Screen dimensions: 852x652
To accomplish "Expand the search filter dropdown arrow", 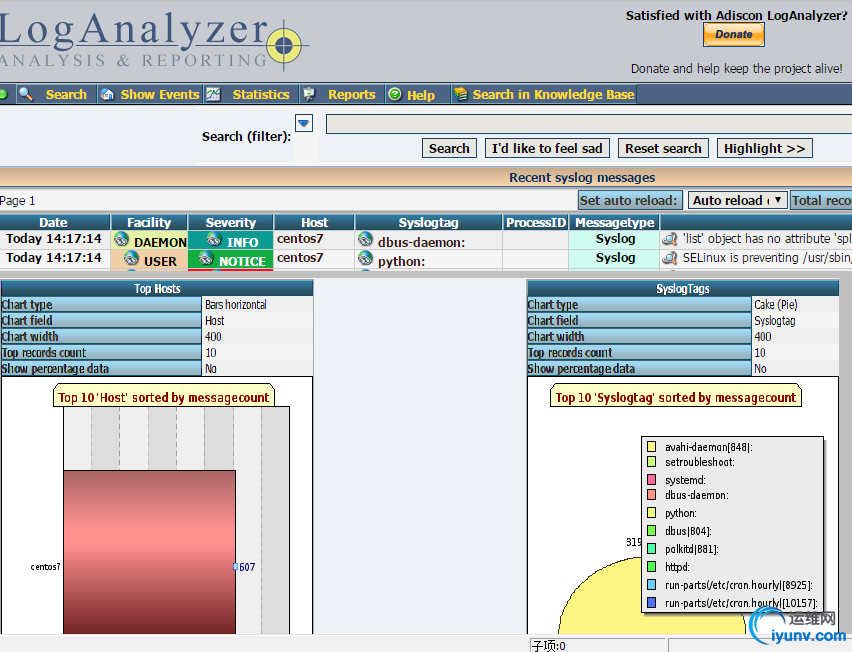I will 304,123.
